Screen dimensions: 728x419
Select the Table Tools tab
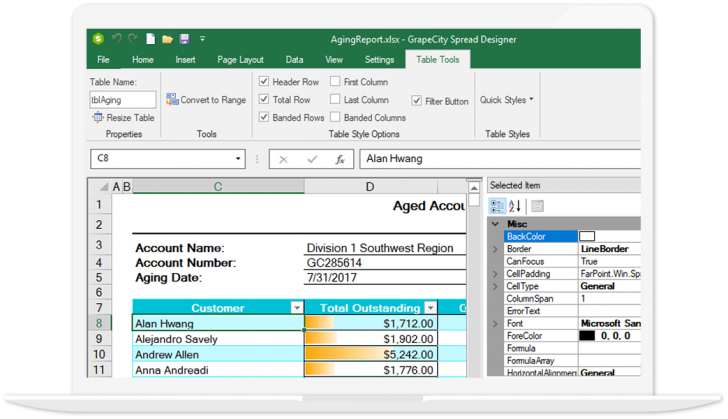pos(437,59)
